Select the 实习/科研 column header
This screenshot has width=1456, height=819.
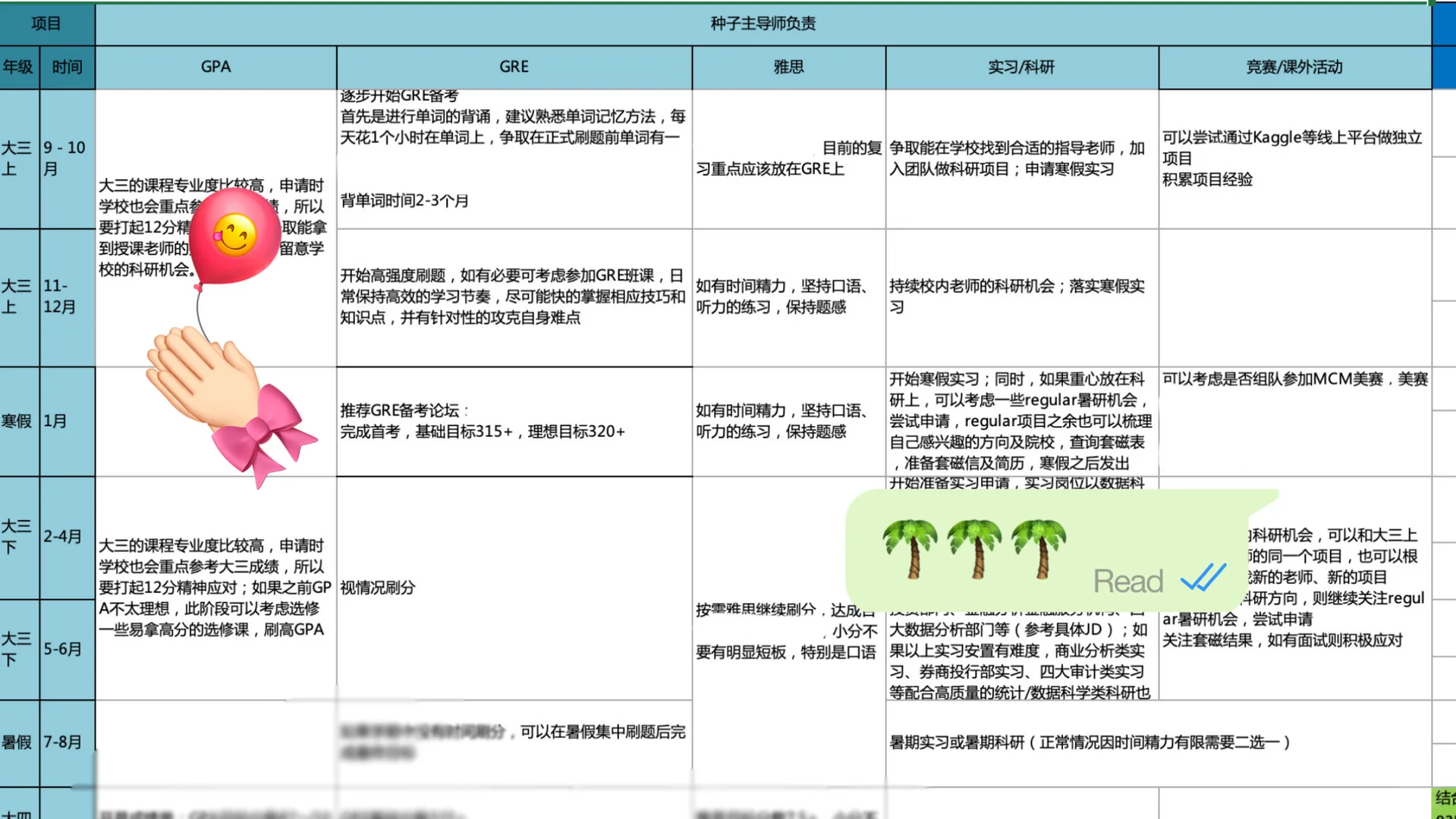click(1021, 67)
